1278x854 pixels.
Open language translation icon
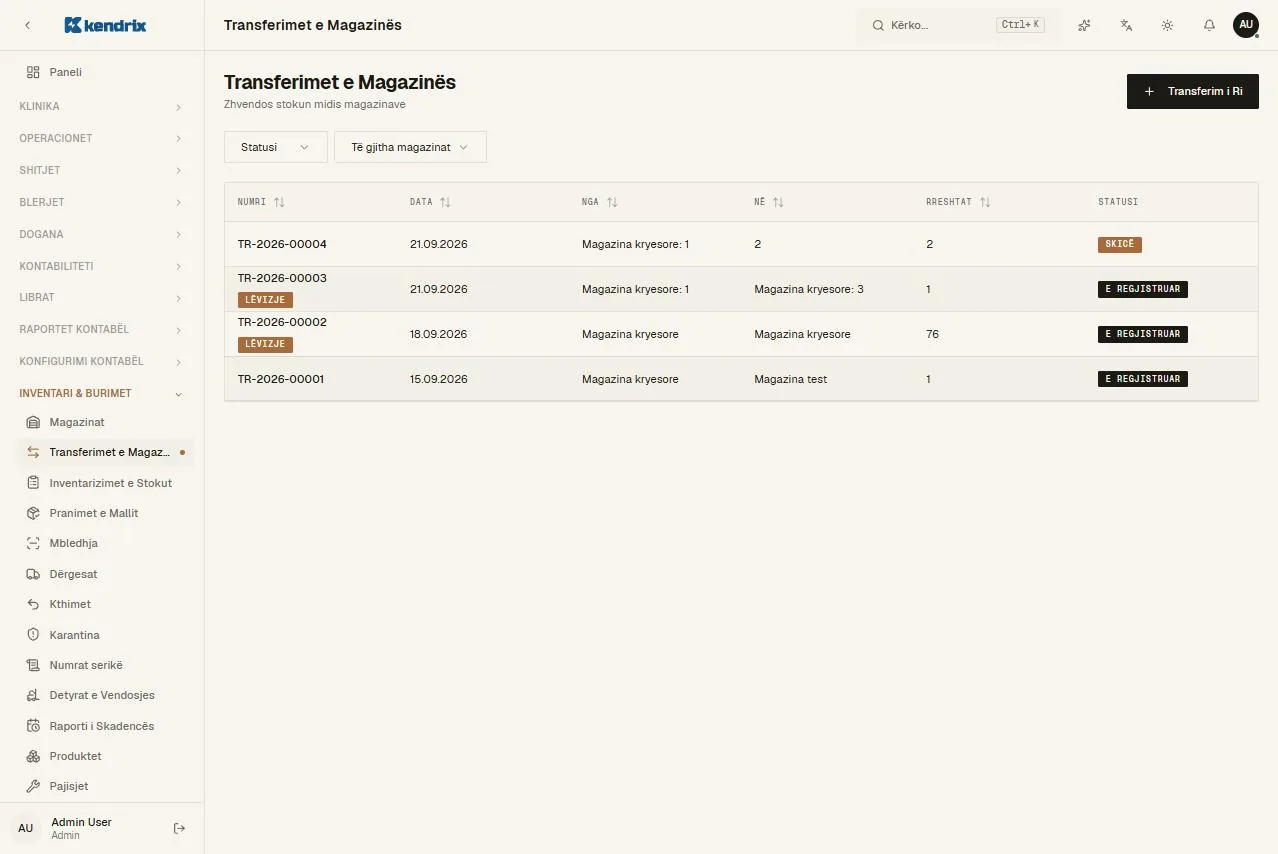click(1126, 25)
